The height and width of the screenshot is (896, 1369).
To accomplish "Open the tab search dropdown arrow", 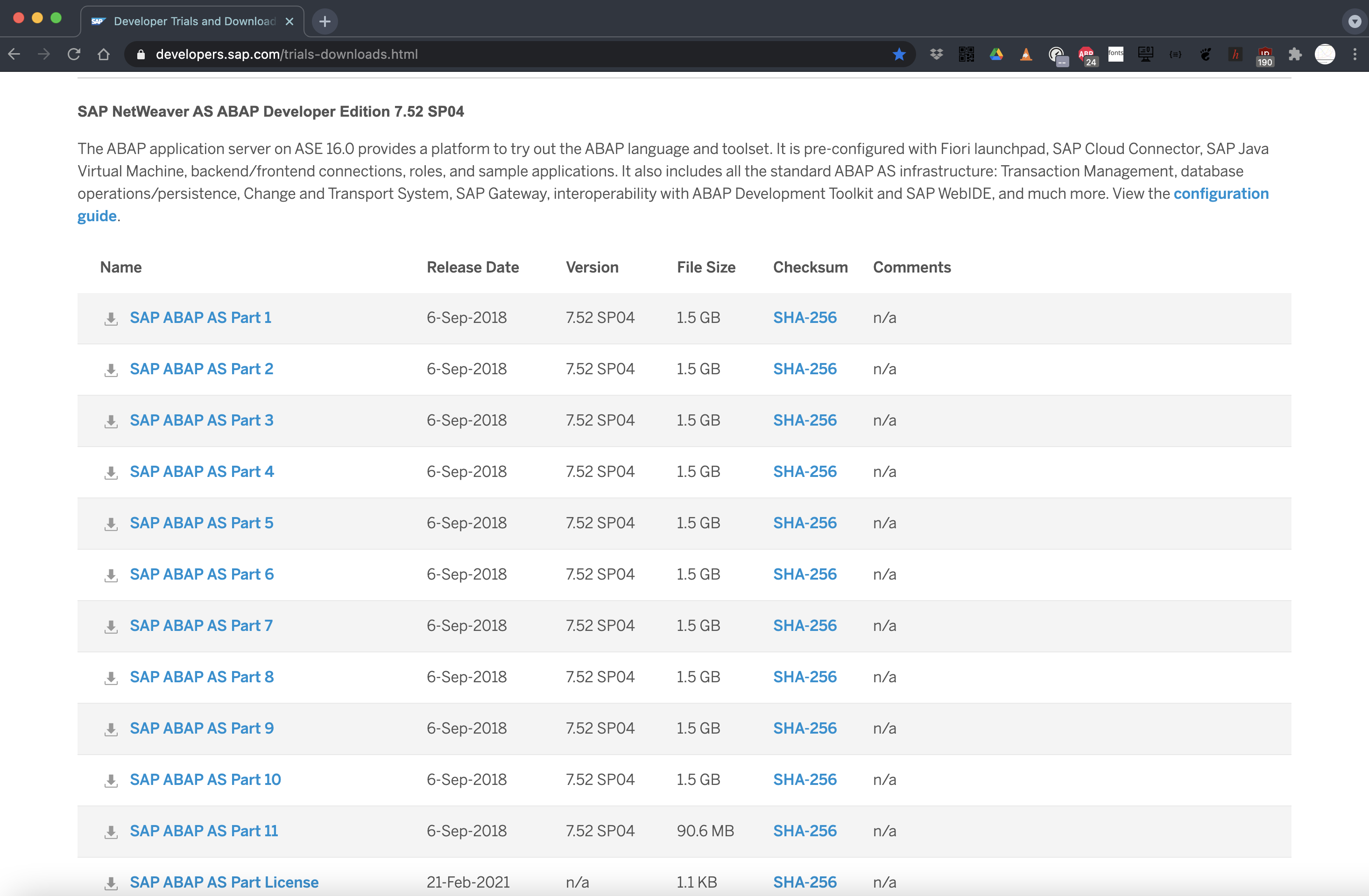I will pos(1355,21).
